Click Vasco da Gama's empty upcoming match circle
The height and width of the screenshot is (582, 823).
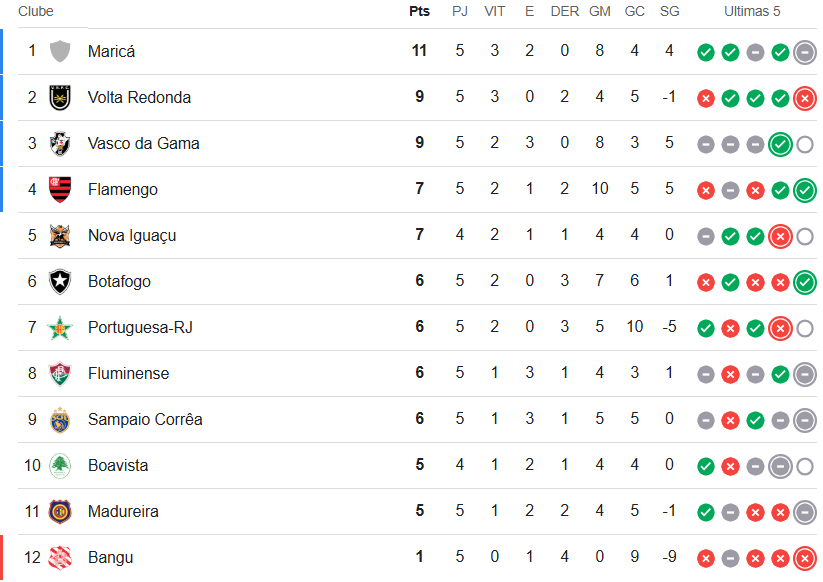pyautogui.click(x=804, y=144)
